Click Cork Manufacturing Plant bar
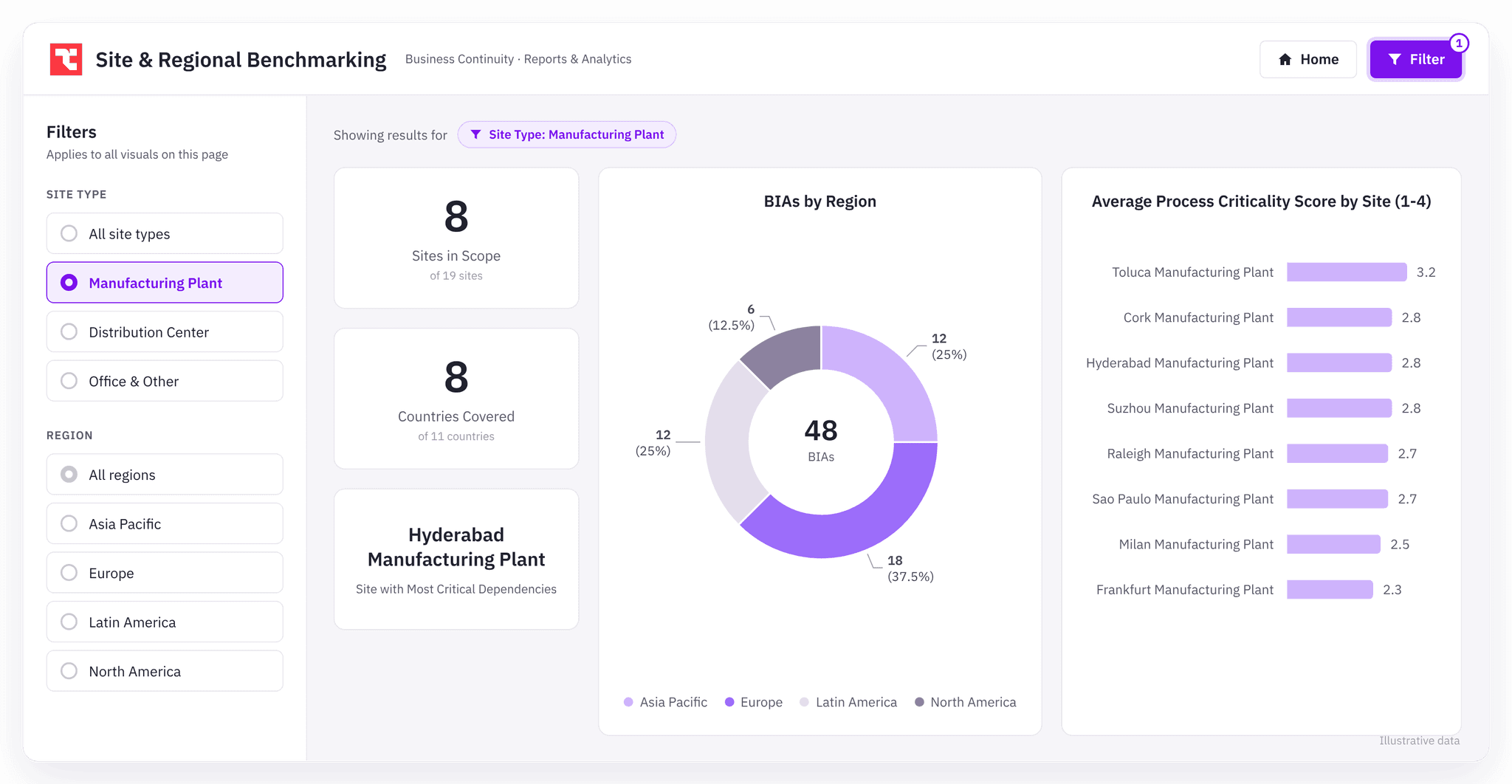This screenshot has height=784, width=1512. 1339,317
